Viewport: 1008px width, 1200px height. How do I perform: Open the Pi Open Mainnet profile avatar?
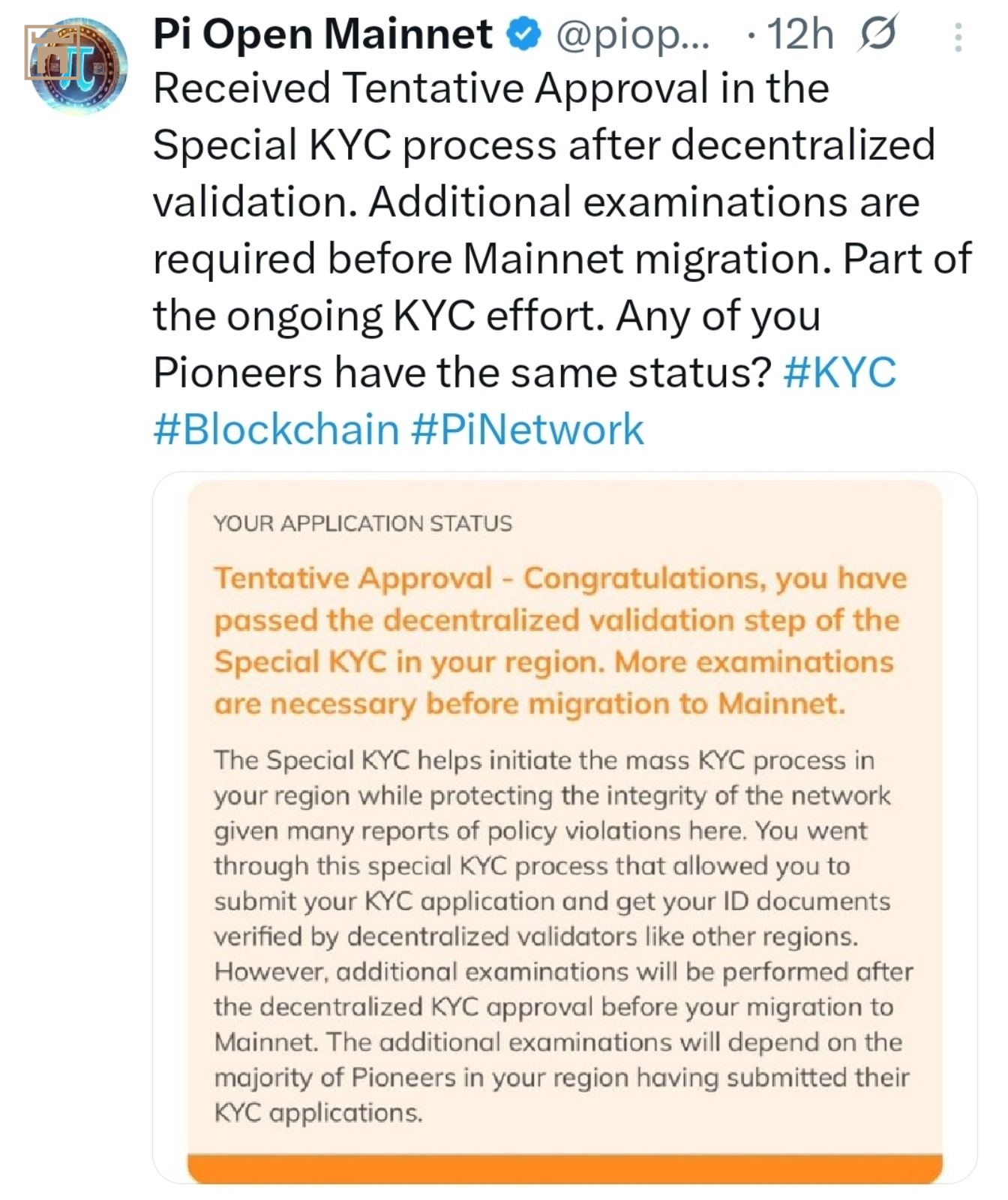pos(79,65)
